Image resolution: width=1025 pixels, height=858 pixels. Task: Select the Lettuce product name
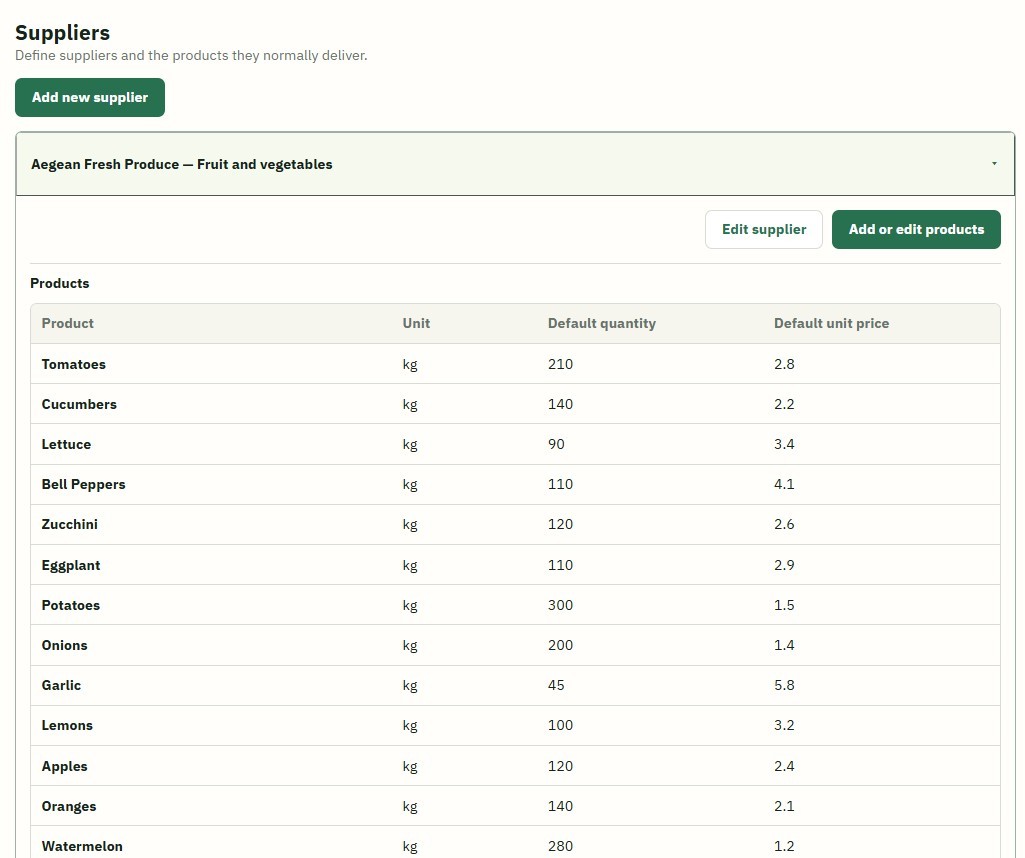pyautogui.click(x=66, y=444)
